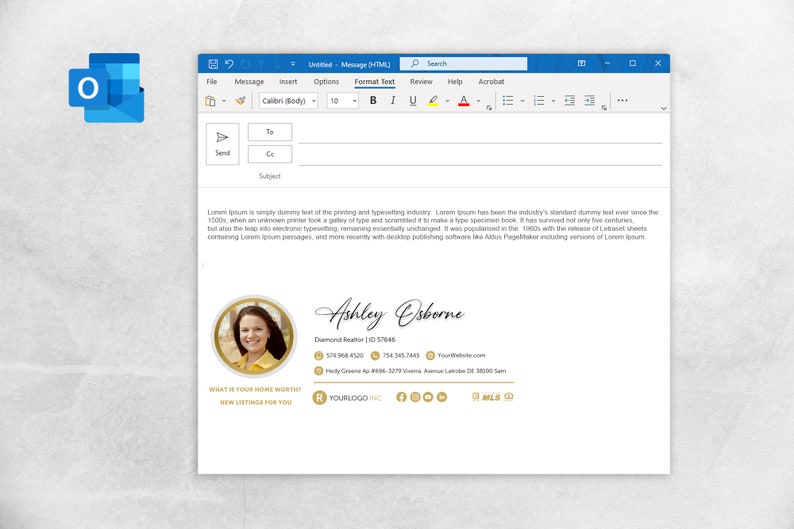
Task: Toggle Underline formatting
Action: point(413,101)
